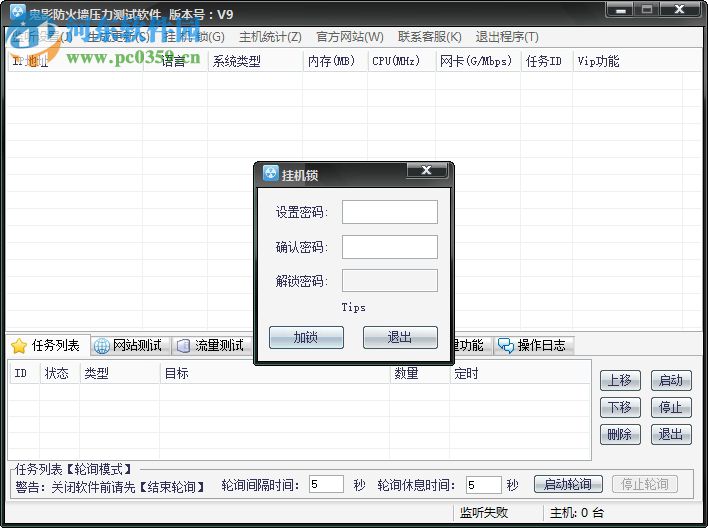Image resolution: width=708 pixels, height=528 pixels.
Task: Click the CPU(MHz) column header
Action: (401, 61)
